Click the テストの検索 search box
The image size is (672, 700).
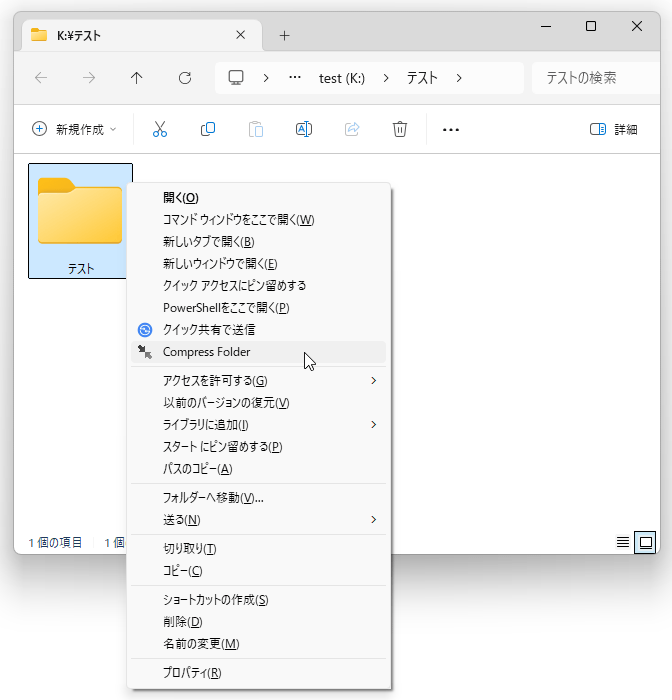pos(596,78)
